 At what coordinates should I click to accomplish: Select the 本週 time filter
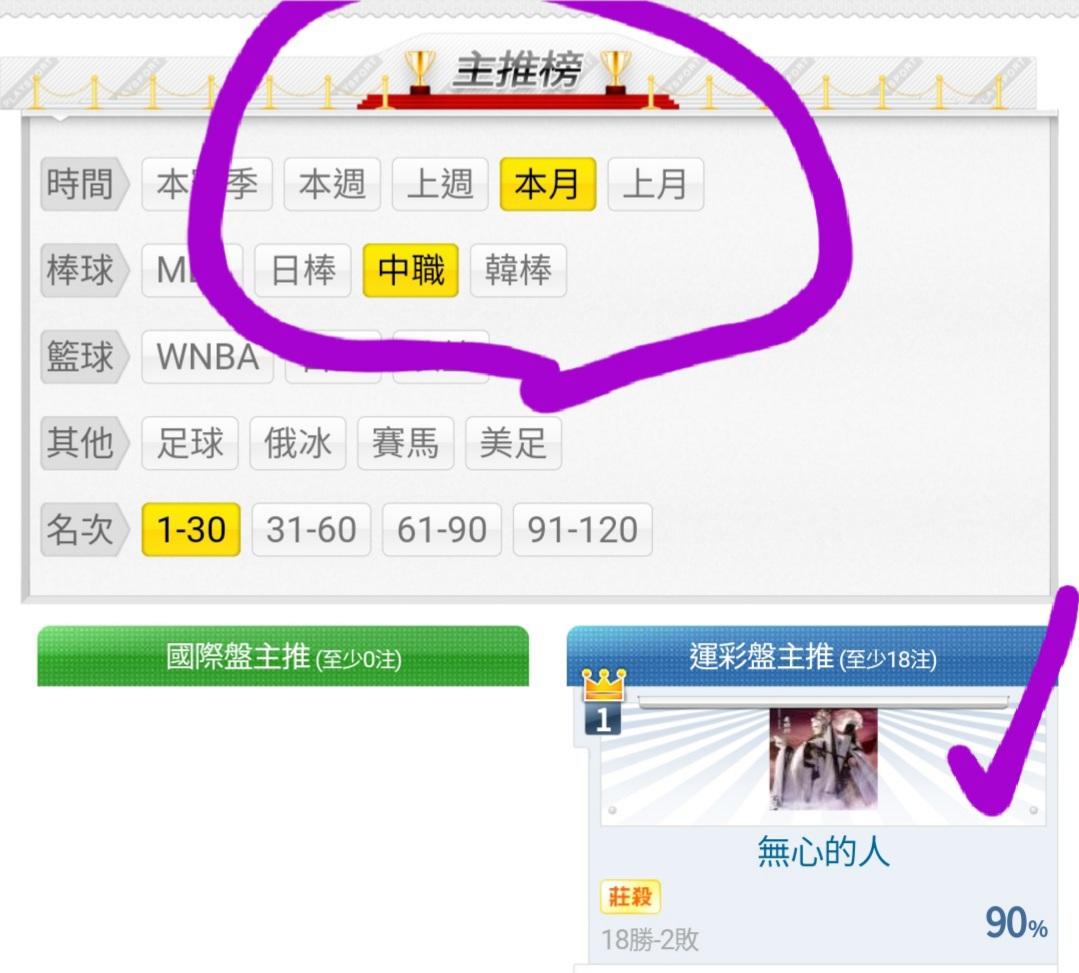tap(332, 184)
